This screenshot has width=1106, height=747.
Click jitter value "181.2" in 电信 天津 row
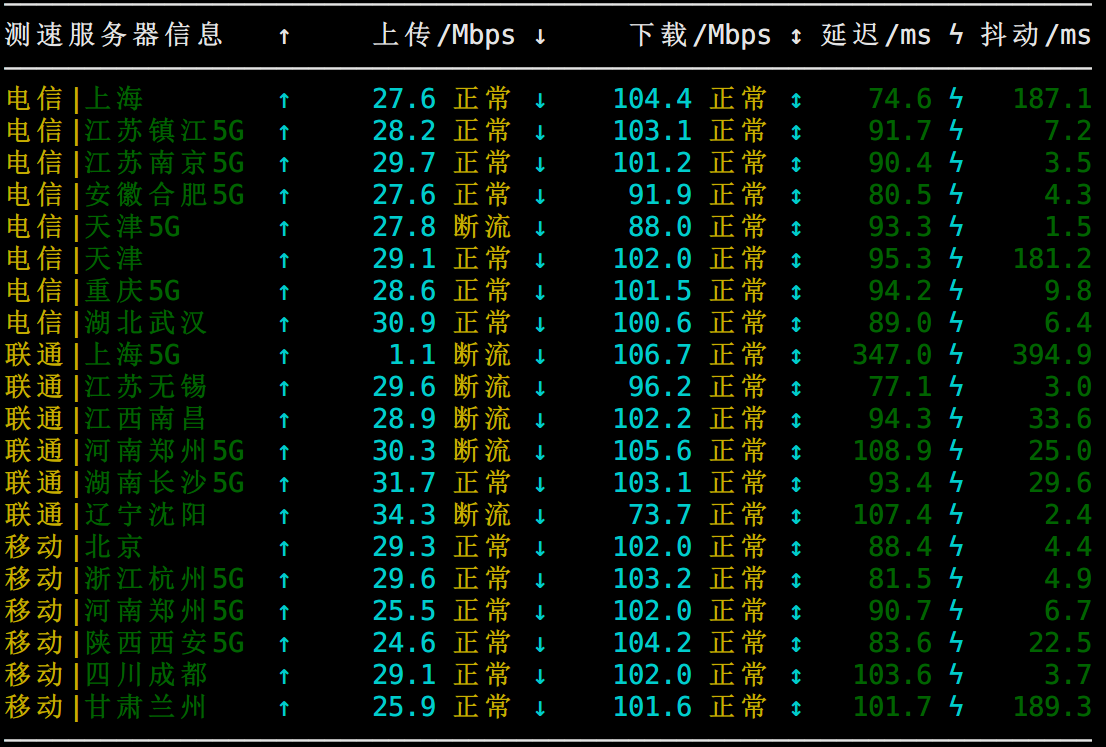pyautogui.click(x=1052, y=259)
